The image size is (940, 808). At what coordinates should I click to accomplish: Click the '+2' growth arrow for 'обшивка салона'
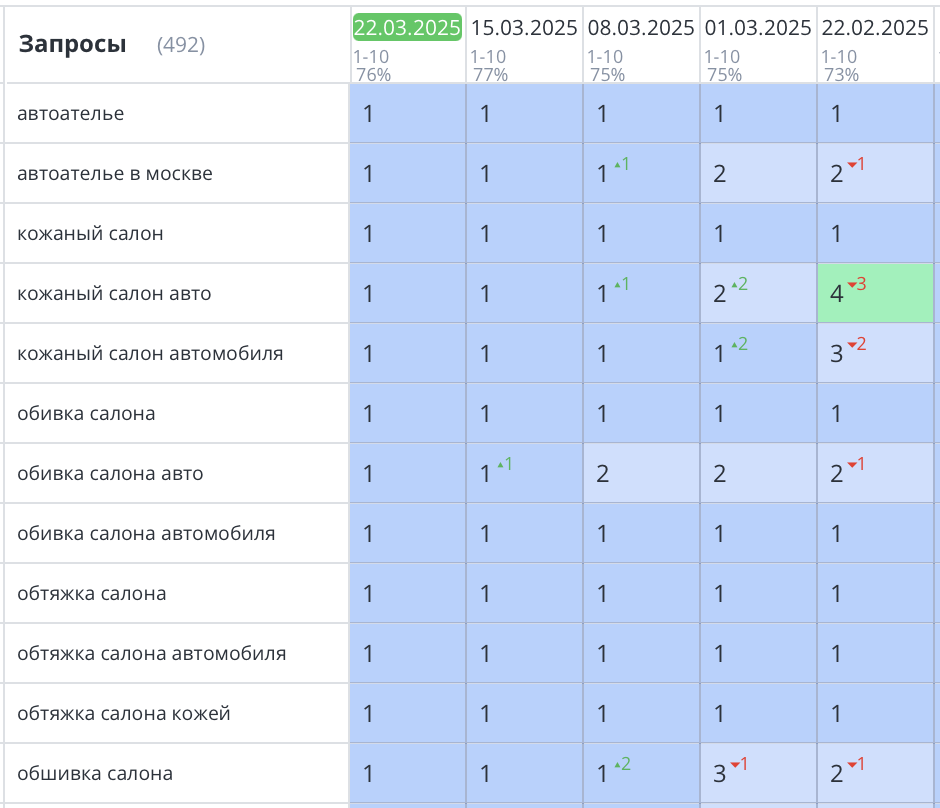(x=622, y=766)
